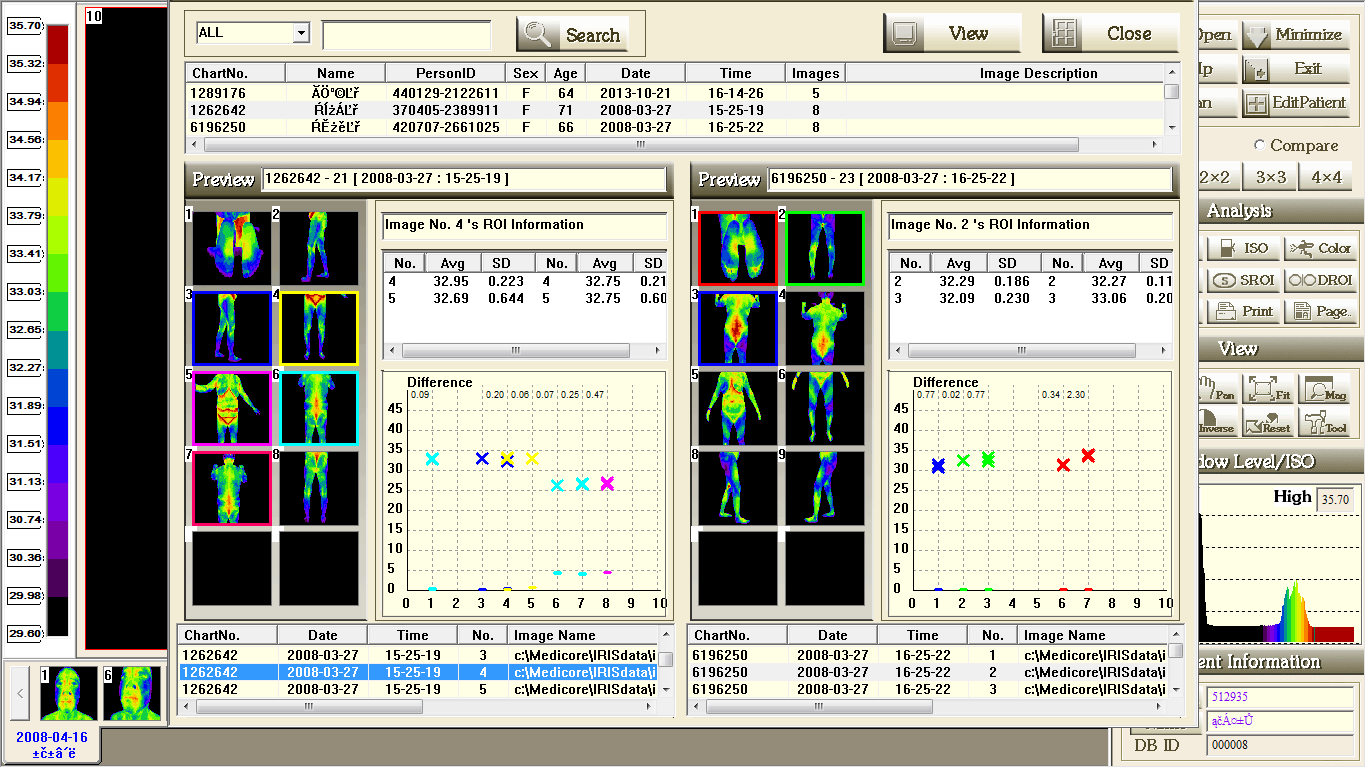Viewport: 1366px width, 768px height.
Task: Open the Tool settings icon
Action: click(x=1323, y=422)
